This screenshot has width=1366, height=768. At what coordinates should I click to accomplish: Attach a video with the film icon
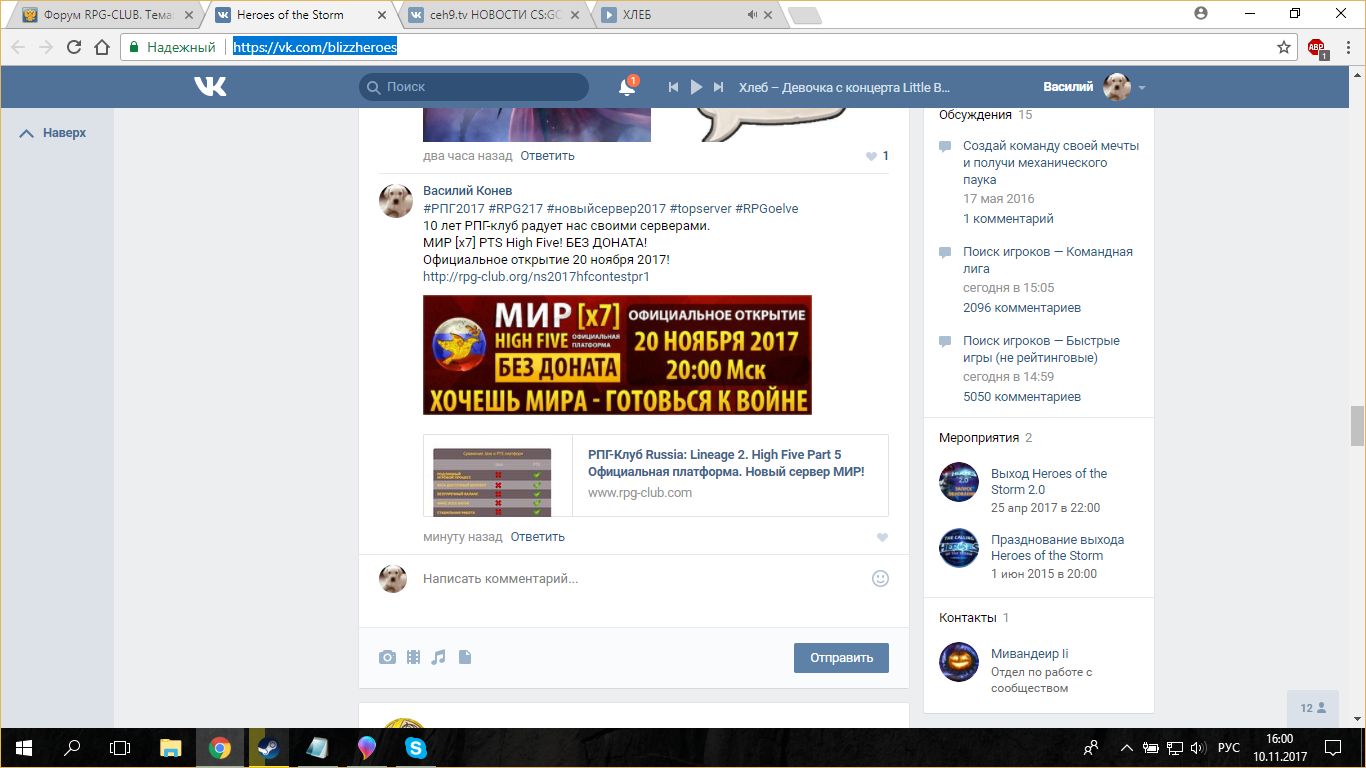413,657
